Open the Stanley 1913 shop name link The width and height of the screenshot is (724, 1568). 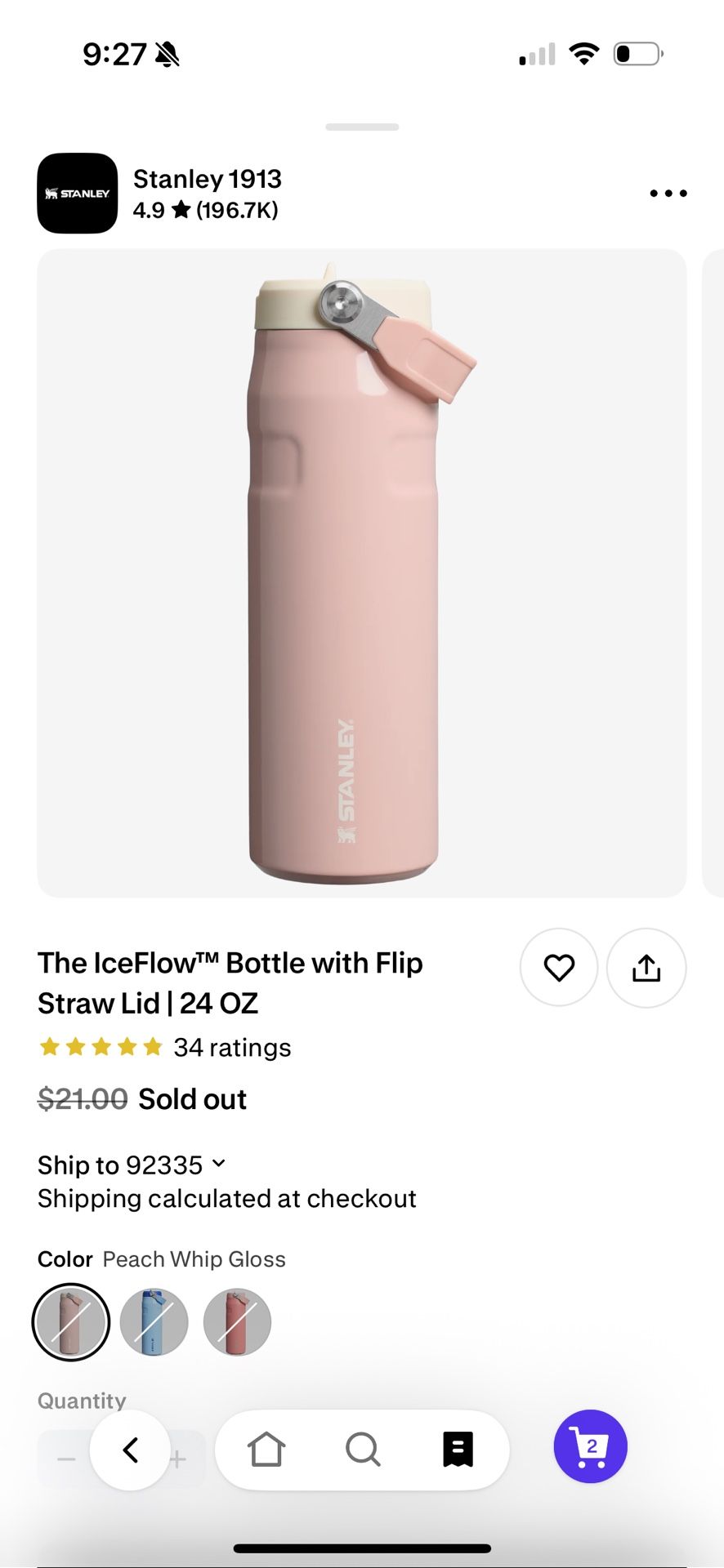pos(208,179)
